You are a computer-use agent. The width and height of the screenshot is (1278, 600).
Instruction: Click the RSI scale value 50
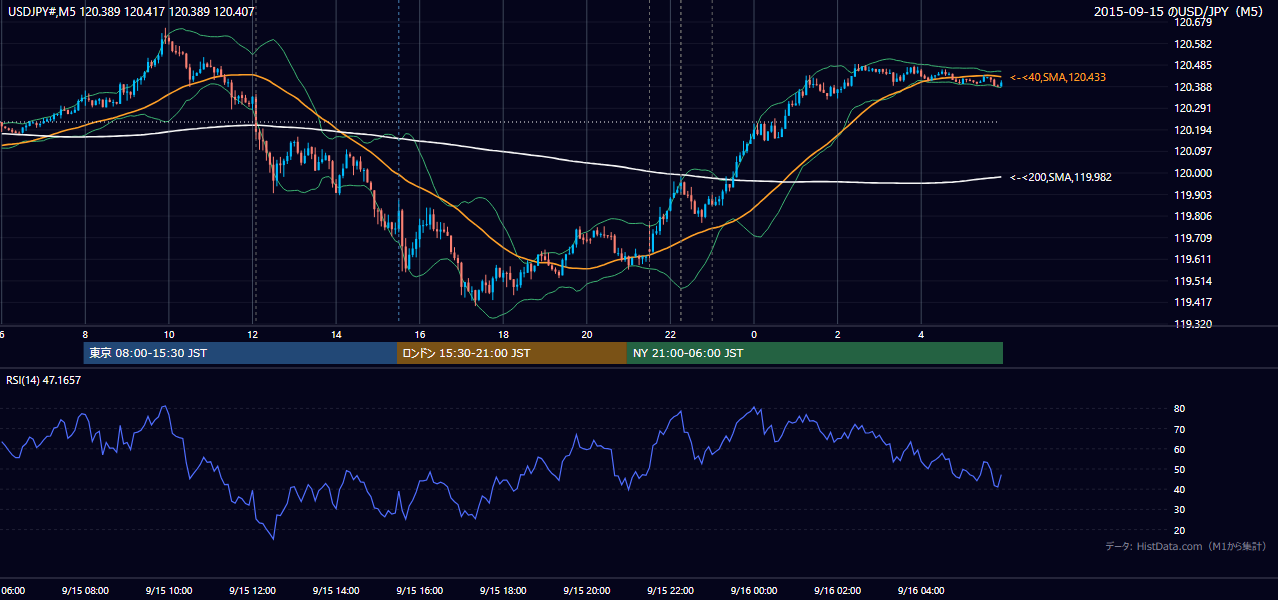tap(1180, 469)
